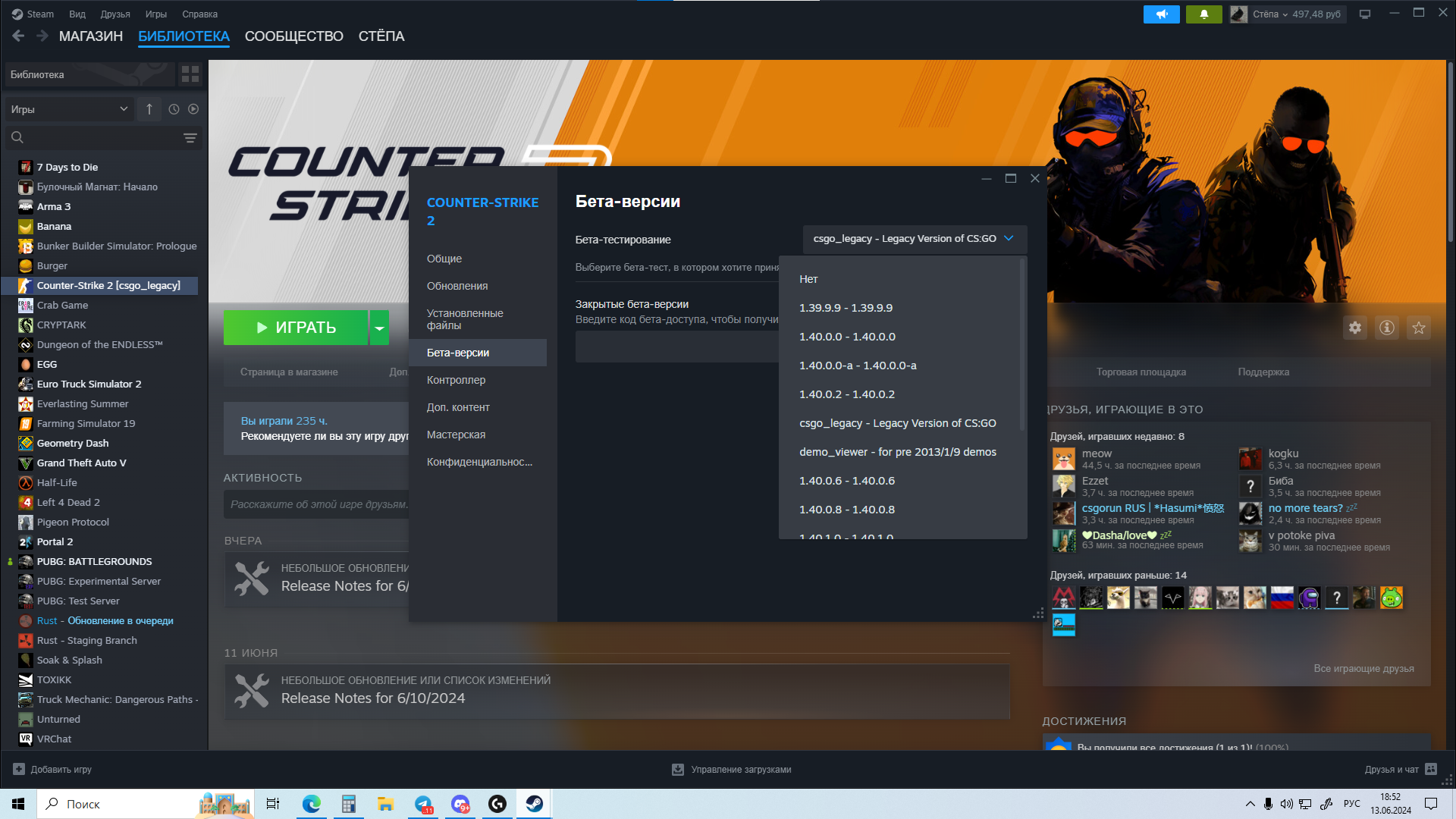Open Friends and chat icon
The image size is (1456, 819).
click(x=1431, y=769)
